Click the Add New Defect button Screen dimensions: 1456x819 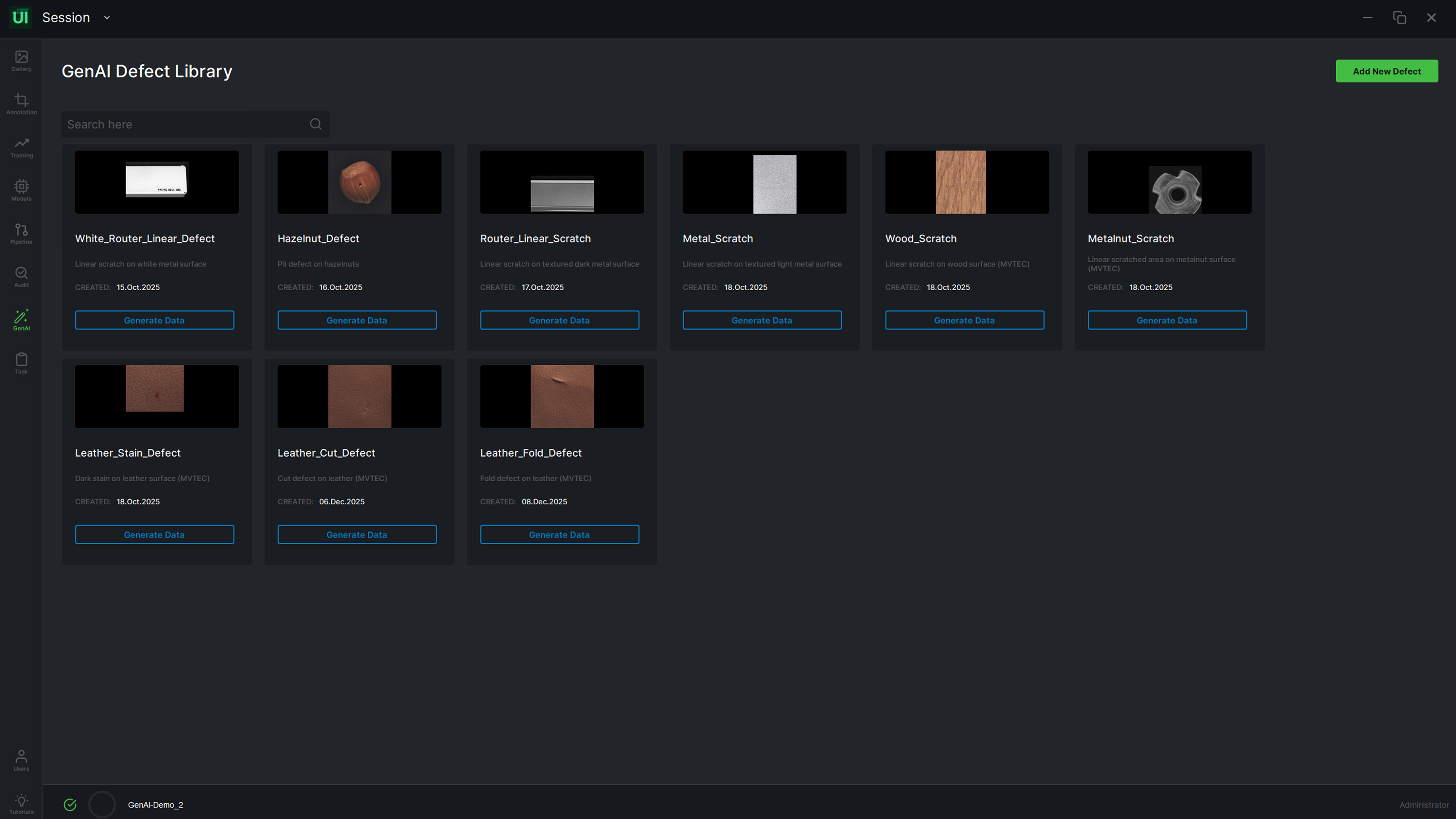(1386, 71)
